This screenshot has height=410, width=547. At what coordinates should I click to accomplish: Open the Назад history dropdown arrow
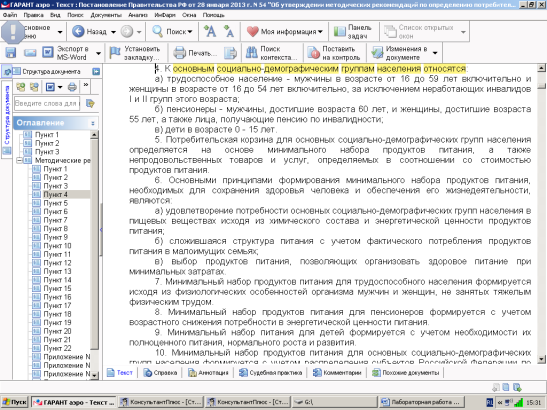113,32
